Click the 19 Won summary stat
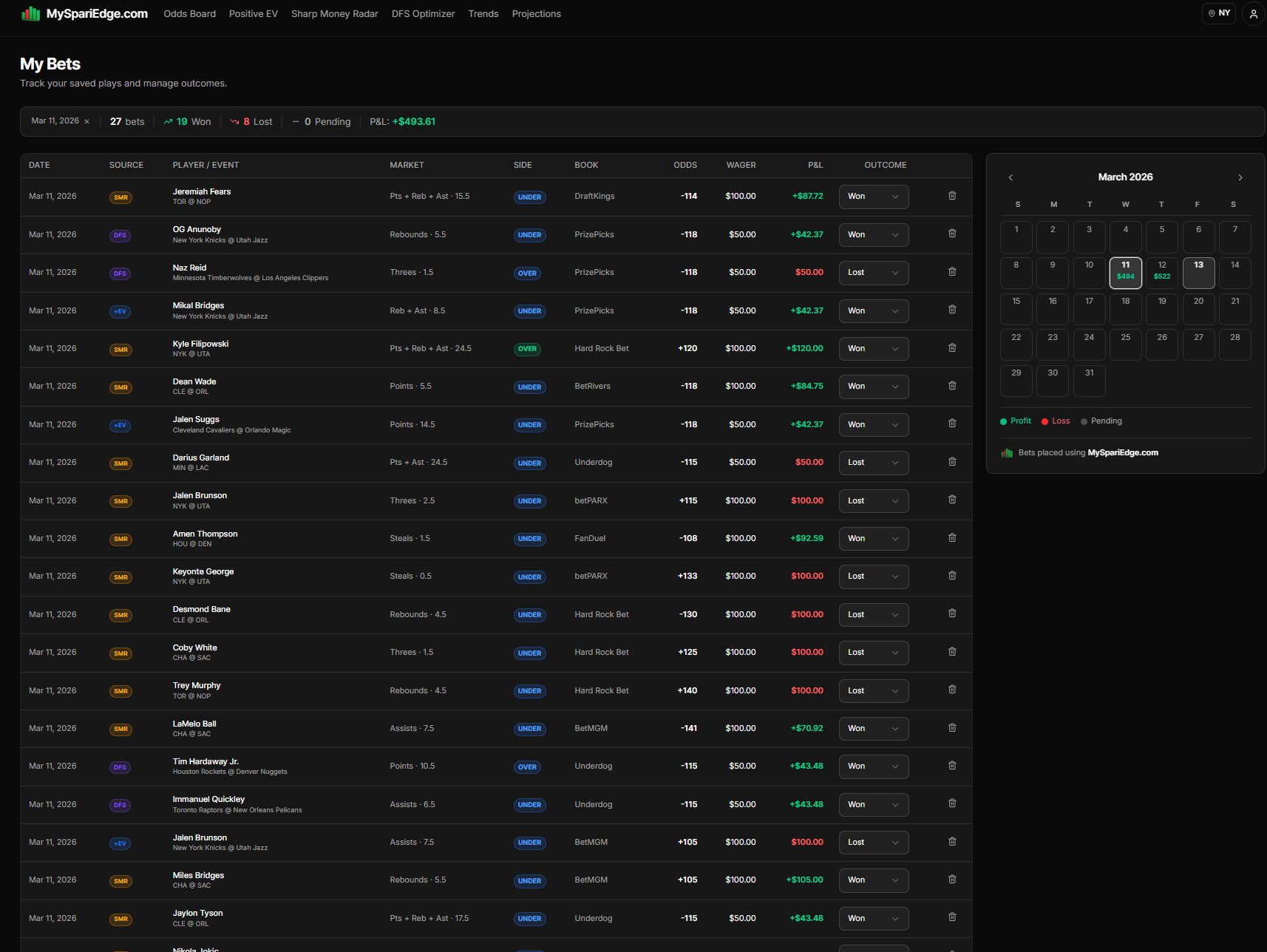The width and height of the screenshot is (1267, 952). pos(187,122)
